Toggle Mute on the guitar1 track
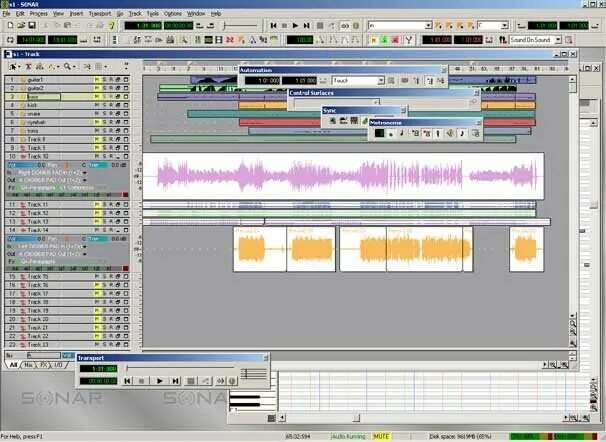606x442 pixels. tap(97, 80)
